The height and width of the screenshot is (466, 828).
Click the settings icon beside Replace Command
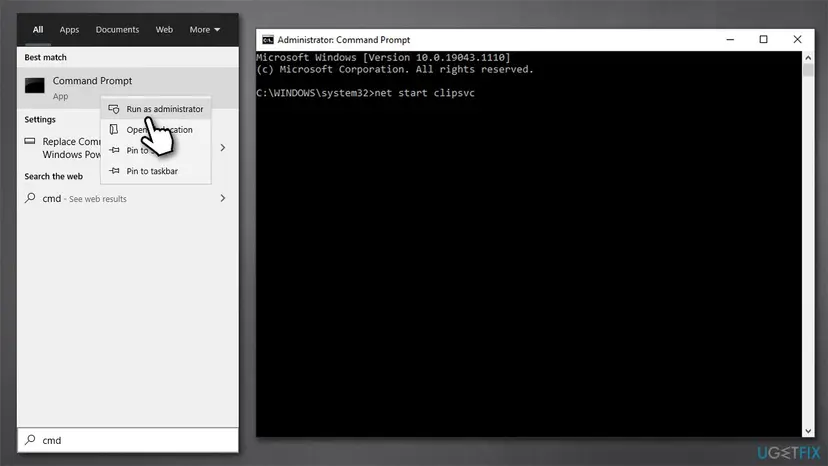(x=30, y=141)
